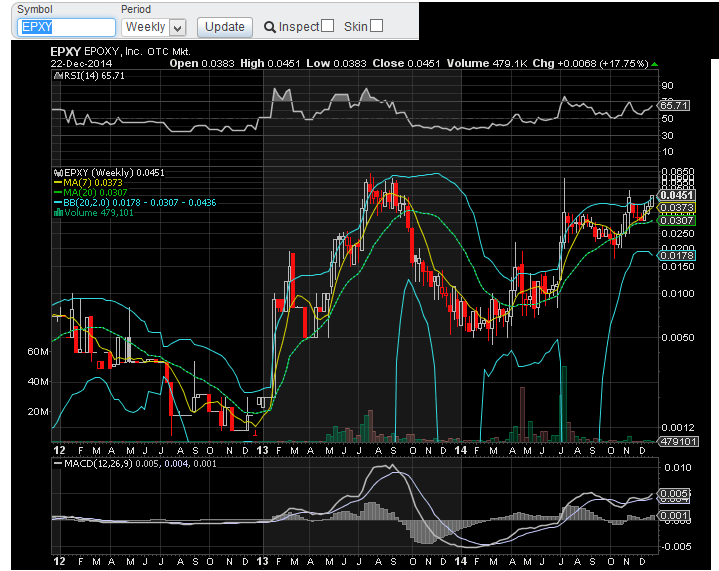719x571 pixels.
Task: Click the volume axis tag 479101
Action: pos(678,442)
